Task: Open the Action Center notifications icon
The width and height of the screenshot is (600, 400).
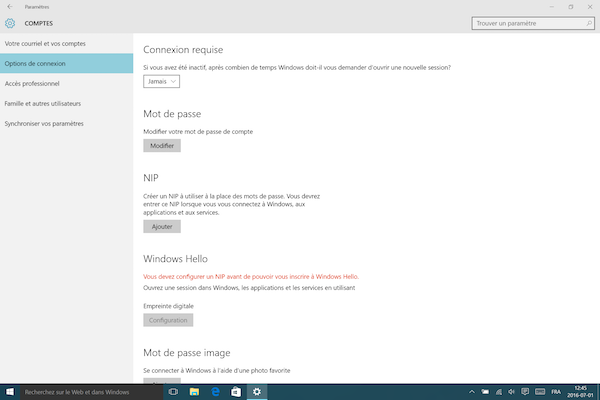Action: [x=525, y=392]
